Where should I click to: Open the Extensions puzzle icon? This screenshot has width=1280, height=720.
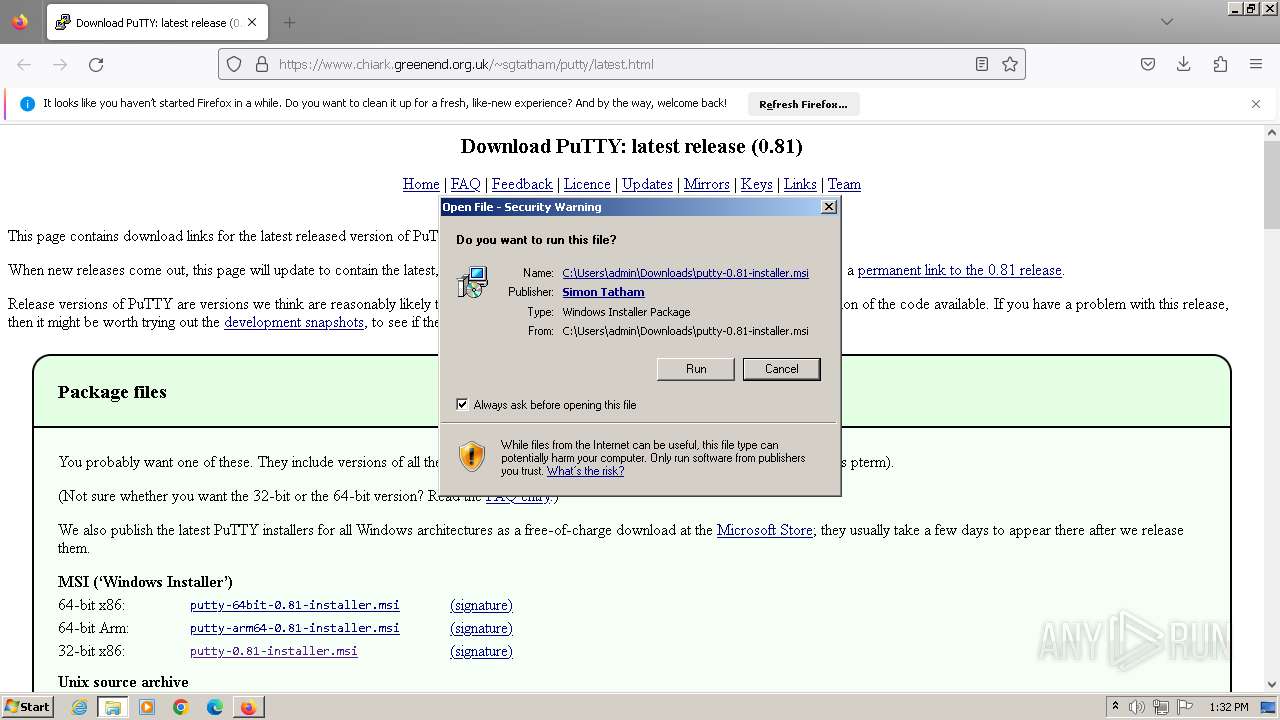1220,64
